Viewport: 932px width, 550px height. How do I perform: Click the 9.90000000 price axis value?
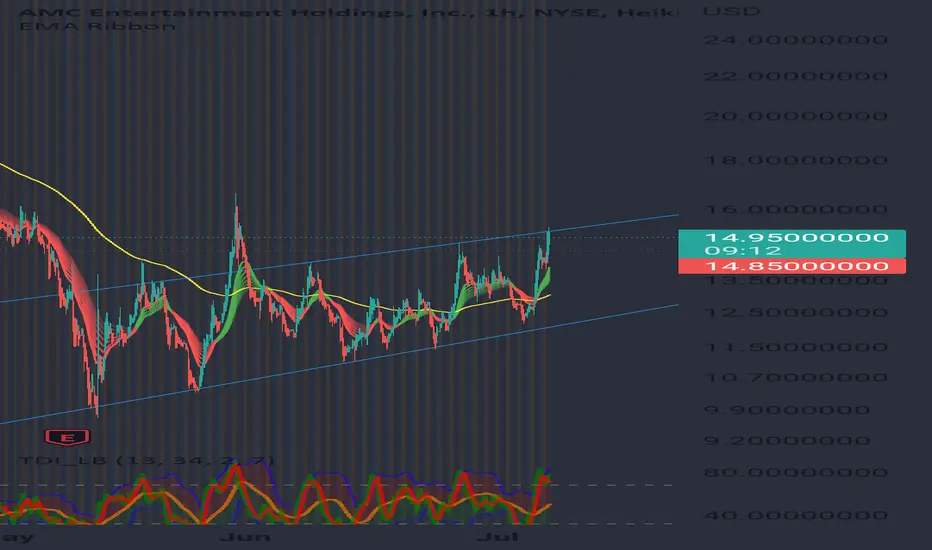787,410
